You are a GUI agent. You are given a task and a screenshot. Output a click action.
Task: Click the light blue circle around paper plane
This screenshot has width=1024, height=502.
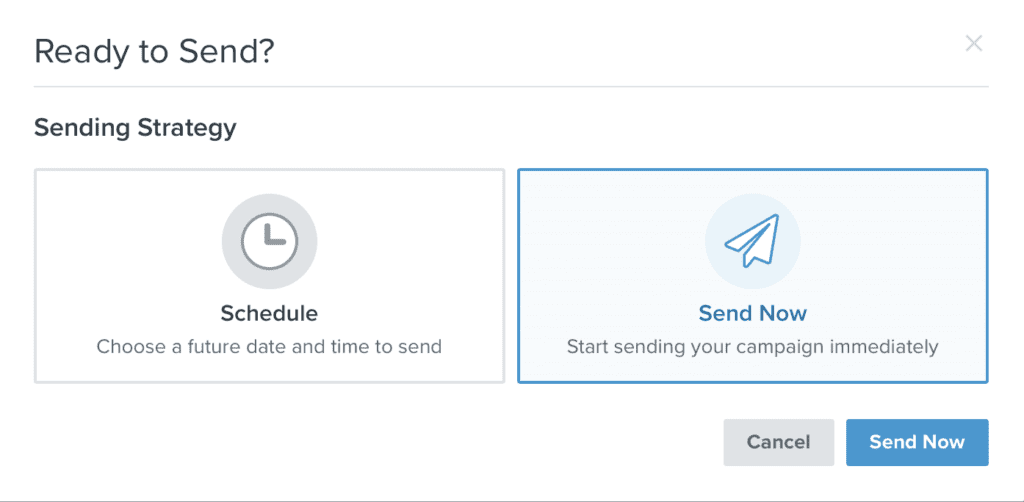coord(752,242)
